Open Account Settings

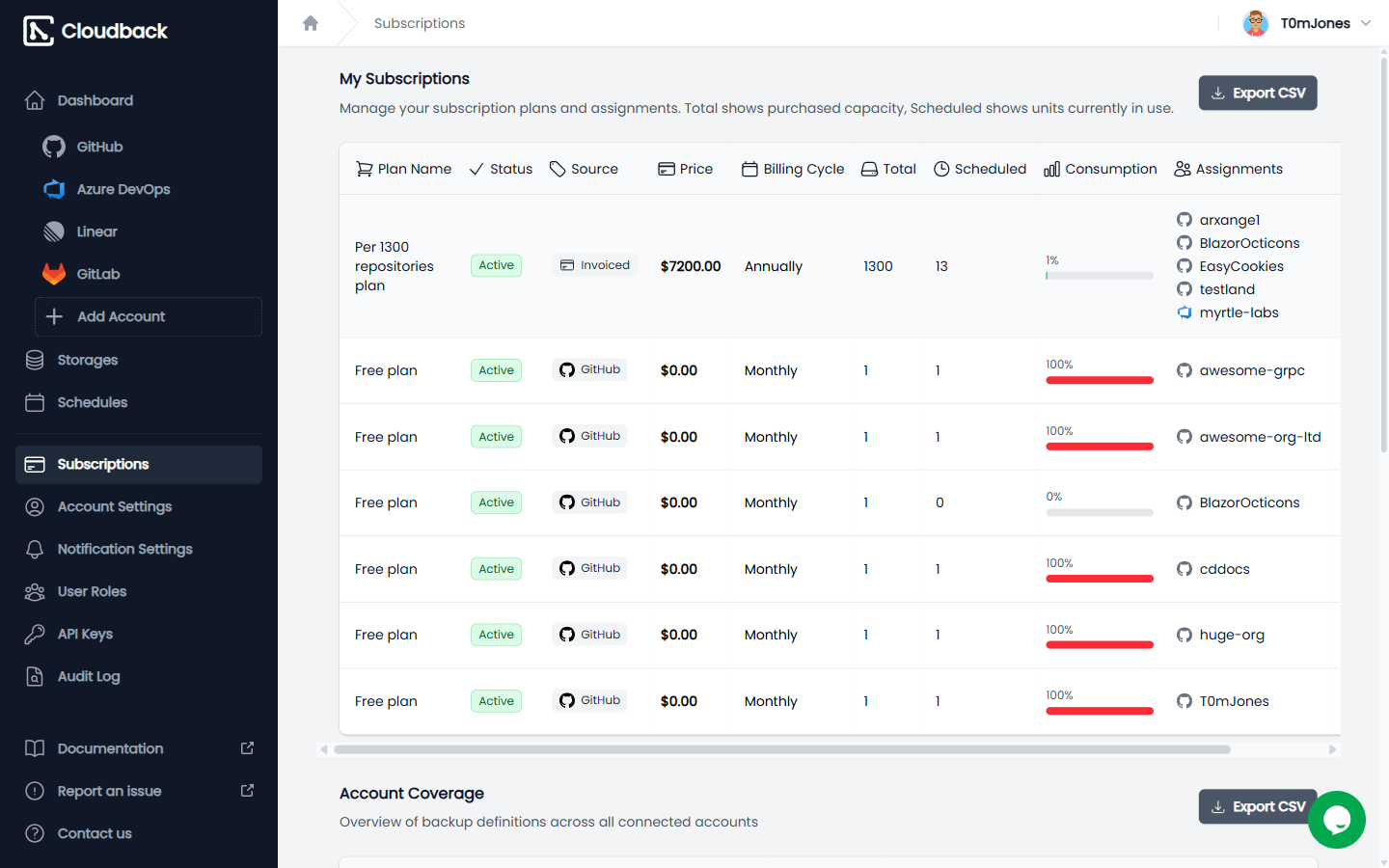[x=114, y=506]
